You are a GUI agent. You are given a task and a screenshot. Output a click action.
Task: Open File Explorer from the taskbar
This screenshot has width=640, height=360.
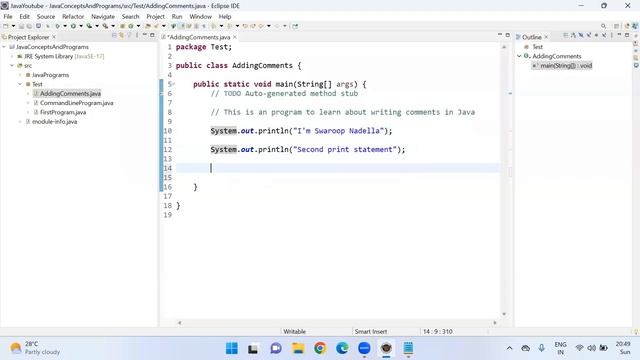pos(298,348)
